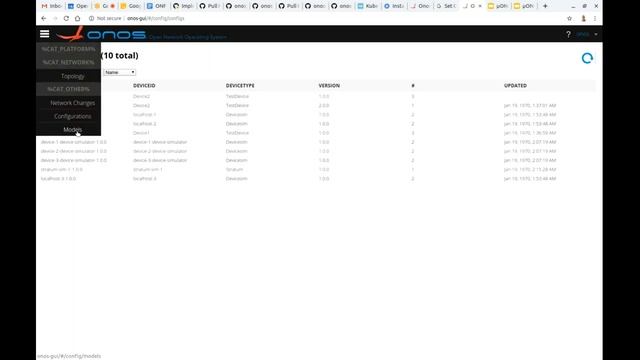Open the Chrome three-dot menu
Screen dimensions: 640x360
tap(595, 18)
